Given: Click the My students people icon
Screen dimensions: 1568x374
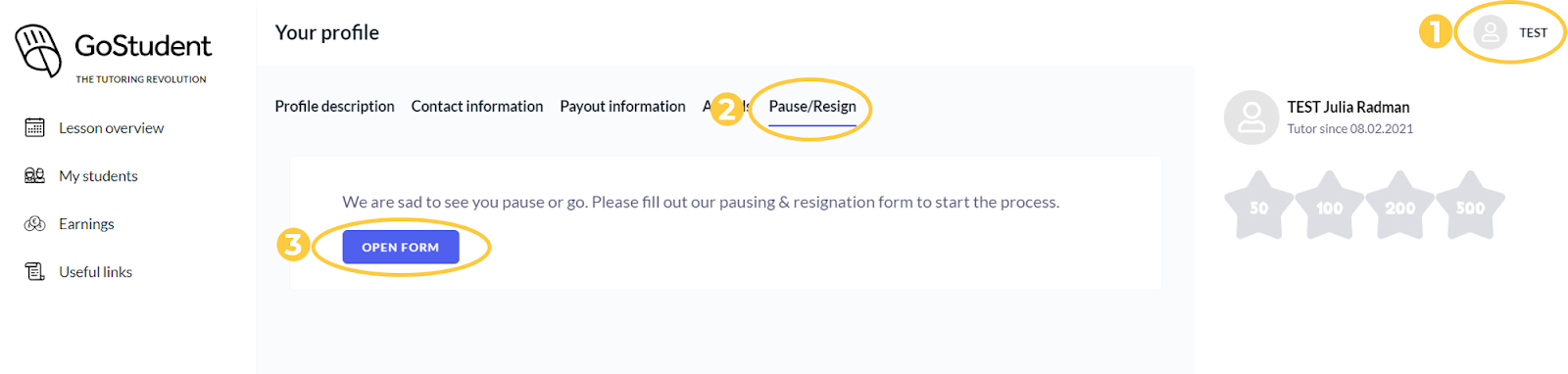Looking at the screenshot, I should point(34,175).
